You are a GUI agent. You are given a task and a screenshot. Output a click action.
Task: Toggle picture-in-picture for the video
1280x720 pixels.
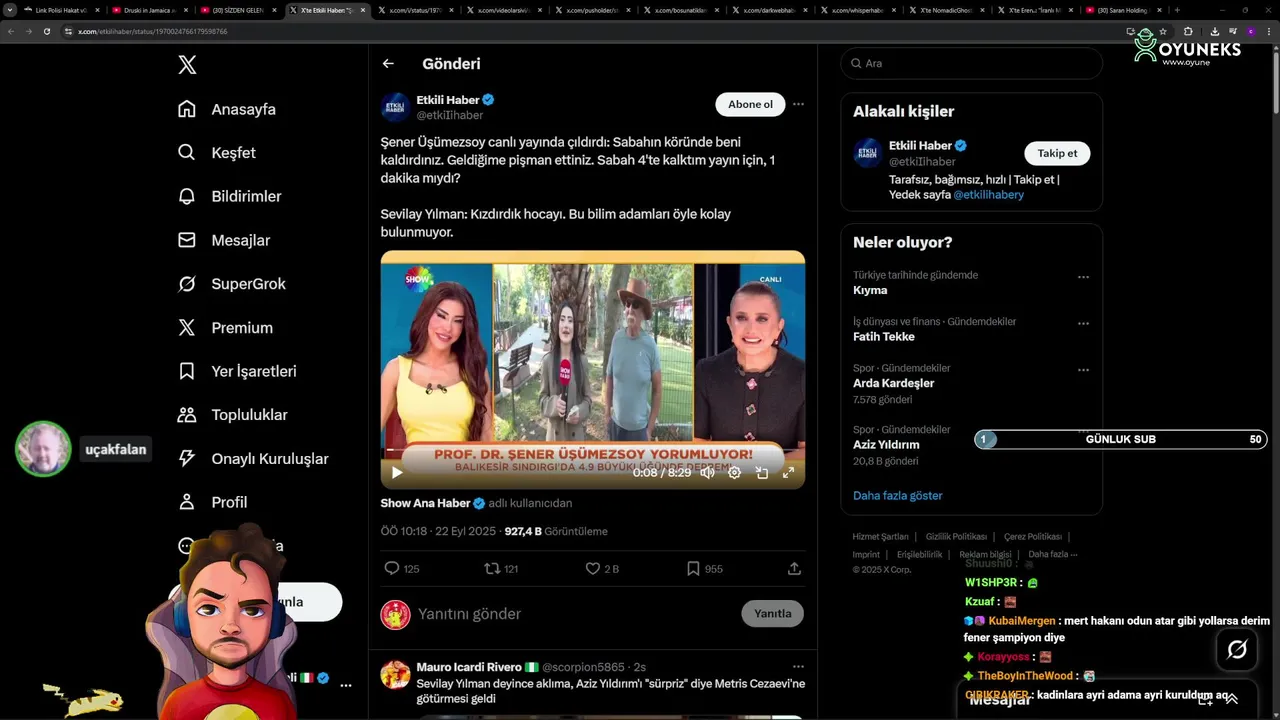[x=761, y=473]
